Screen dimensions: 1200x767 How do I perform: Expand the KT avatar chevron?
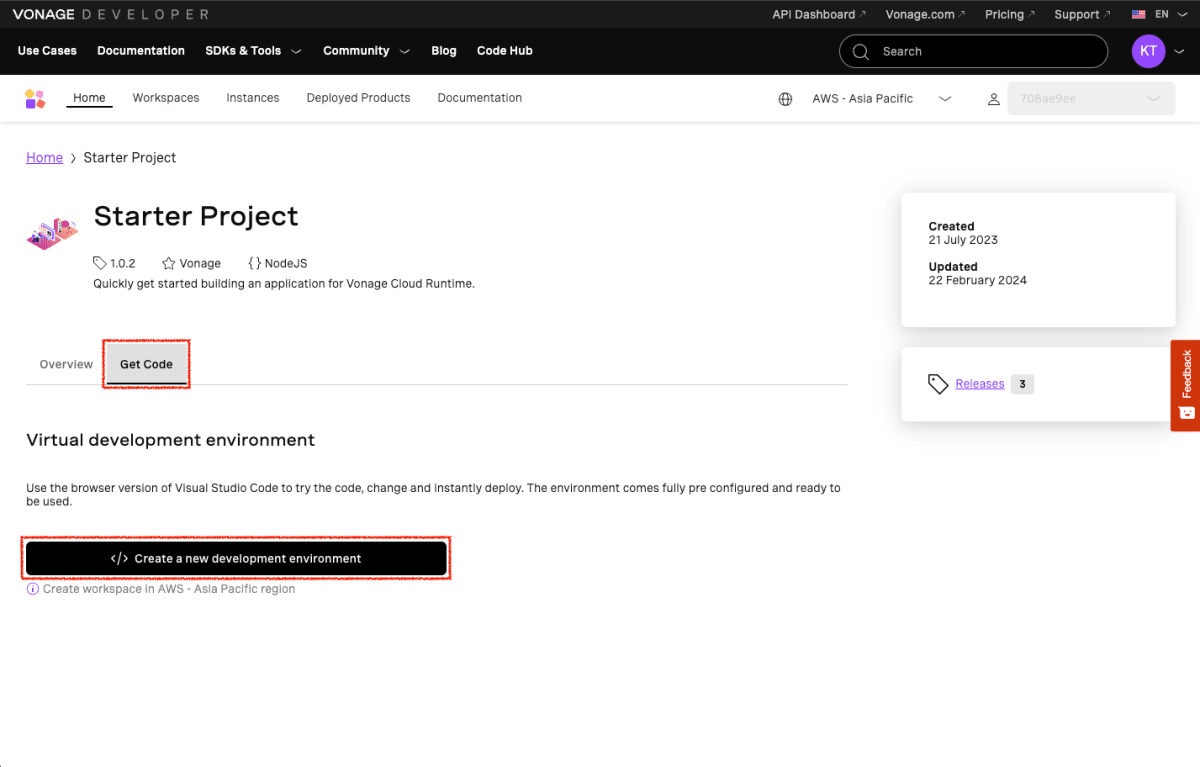point(1181,51)
